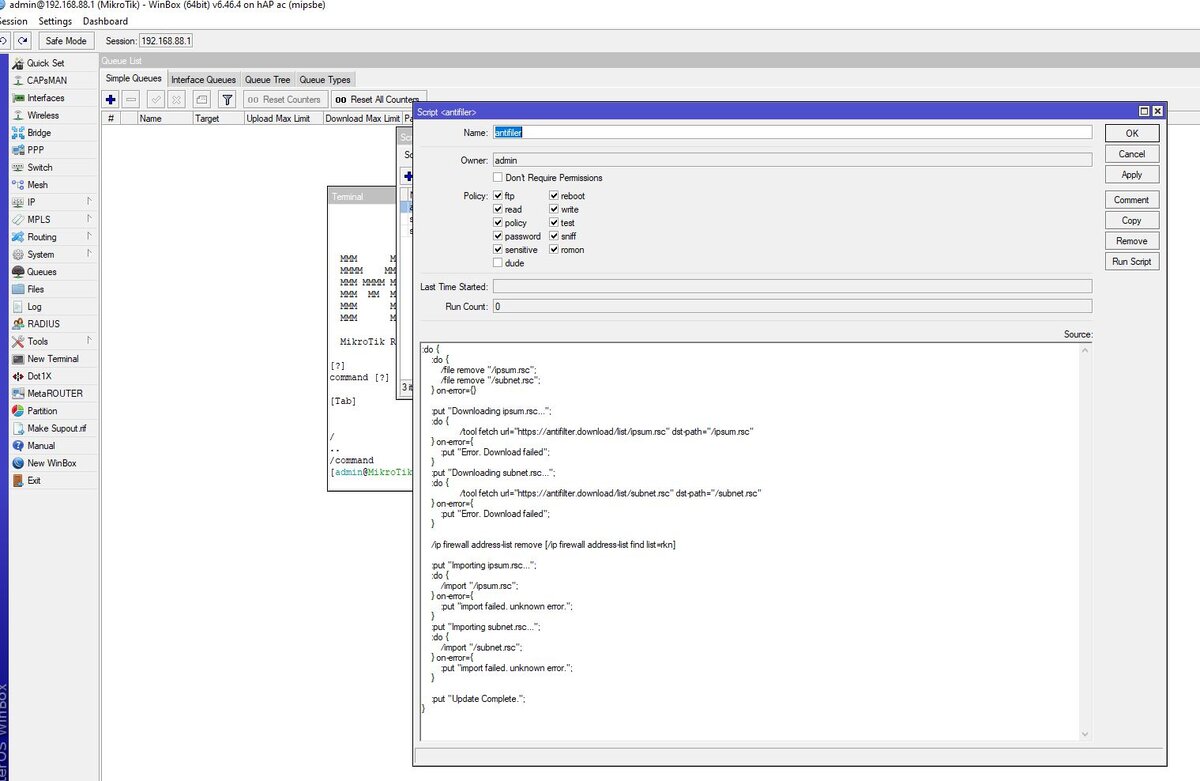
Task: Open Quick Set from sidebar
Action: point(45,63)
